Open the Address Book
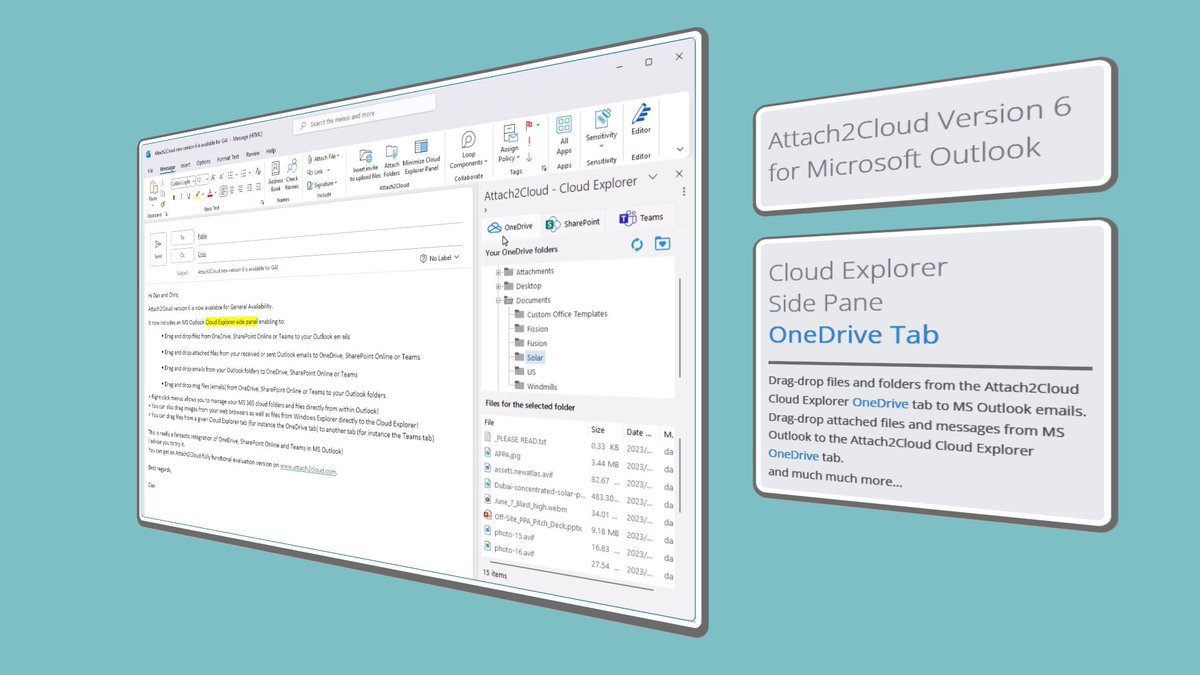 click(x=275, y=175)
